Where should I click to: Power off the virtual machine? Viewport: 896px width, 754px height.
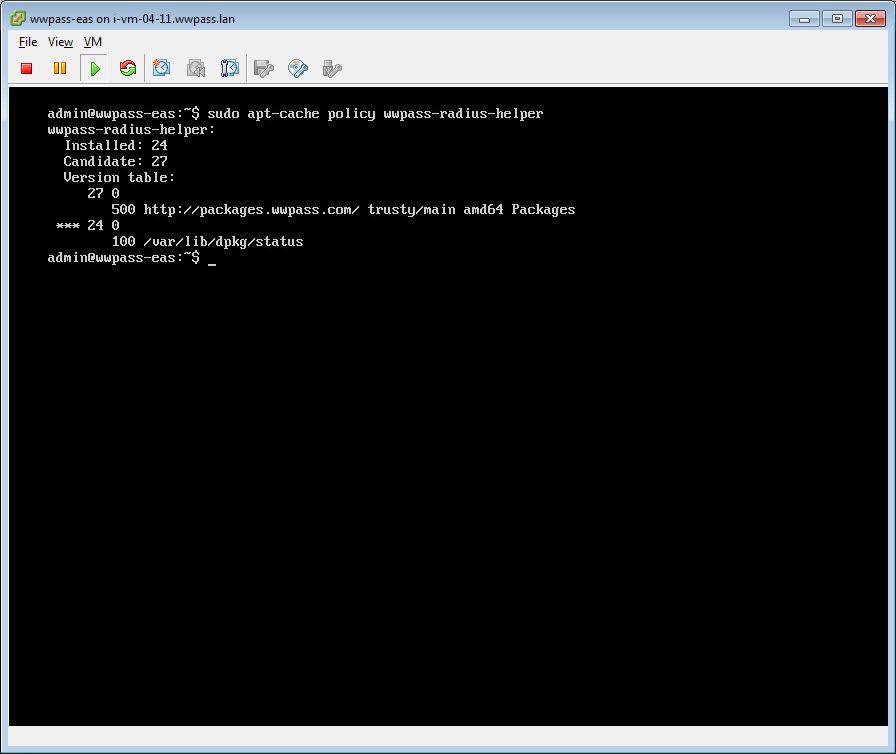tap(25, 68)
